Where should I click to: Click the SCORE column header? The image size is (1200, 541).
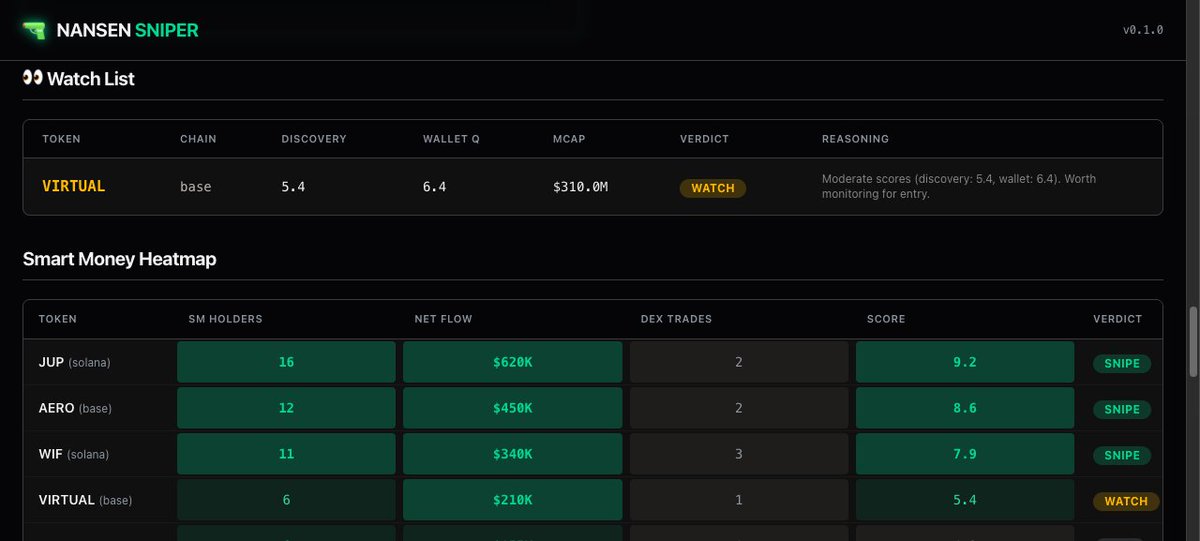click(886, 319)
